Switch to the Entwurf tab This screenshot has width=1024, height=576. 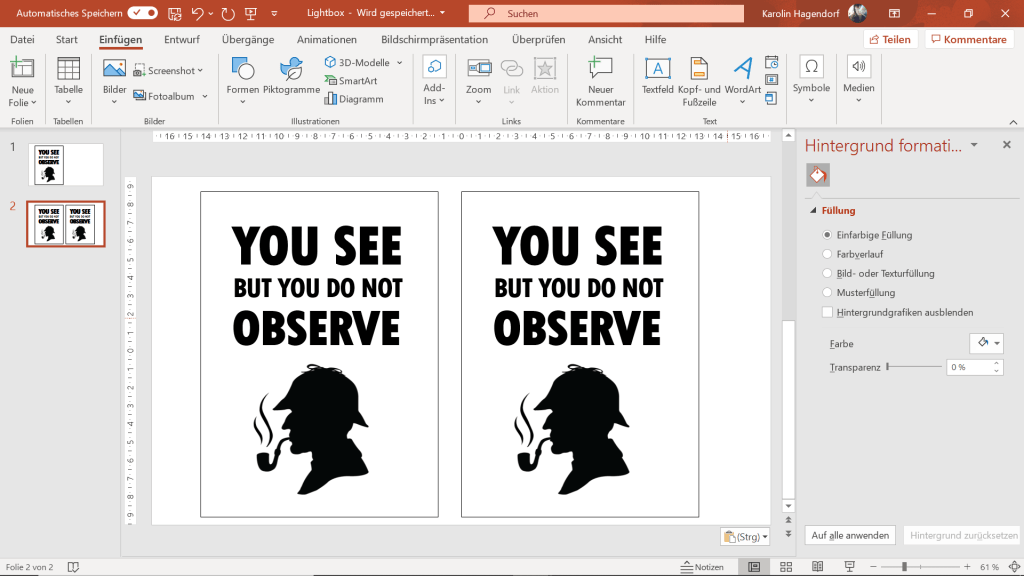181,40
